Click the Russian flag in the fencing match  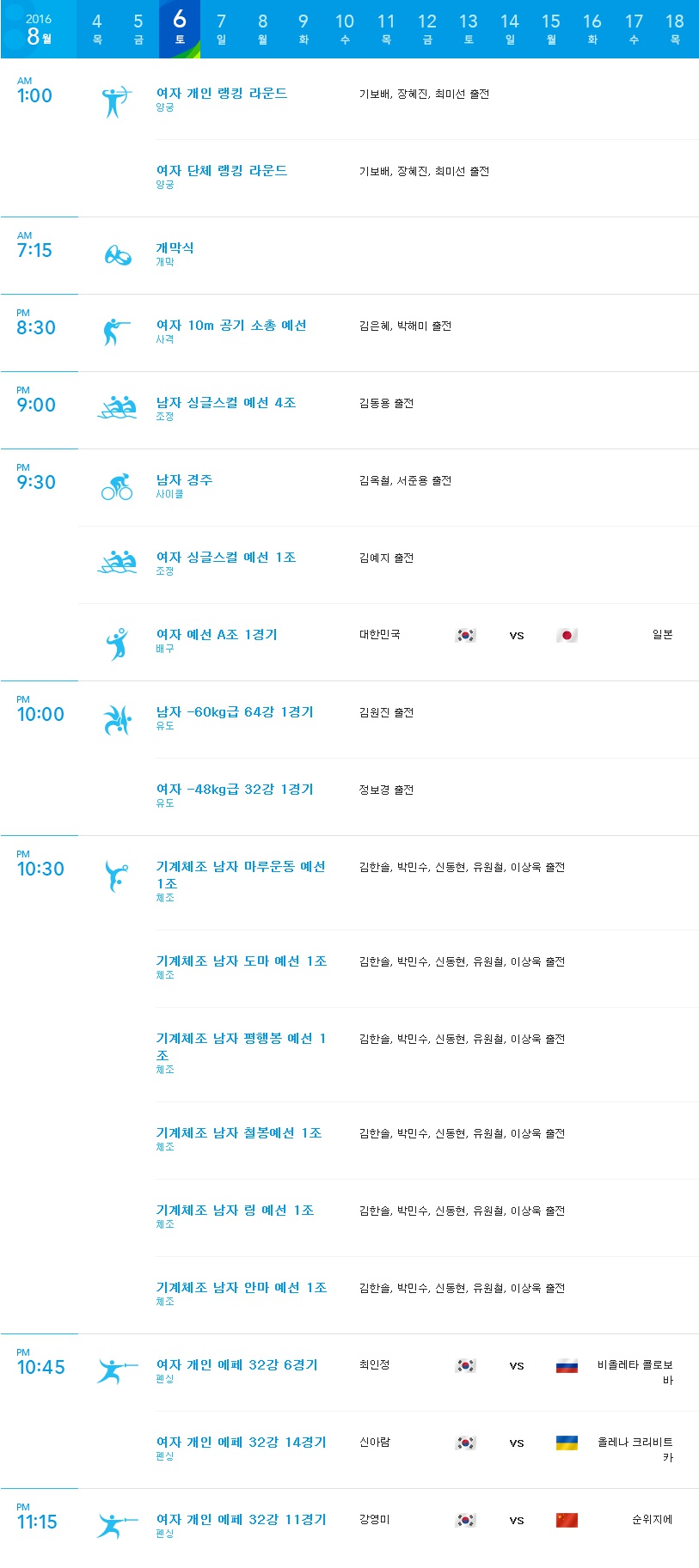click(x=567, y=1366)
